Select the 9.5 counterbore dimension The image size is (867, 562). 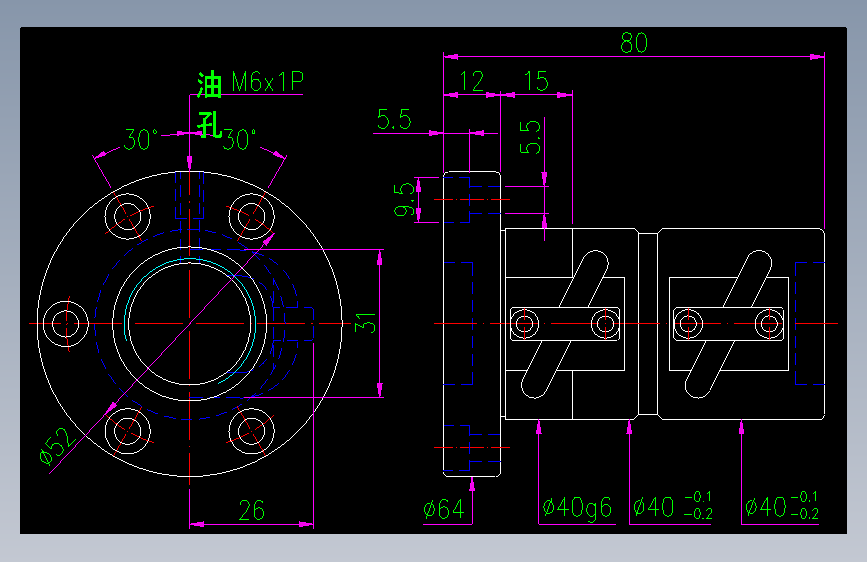404,199
